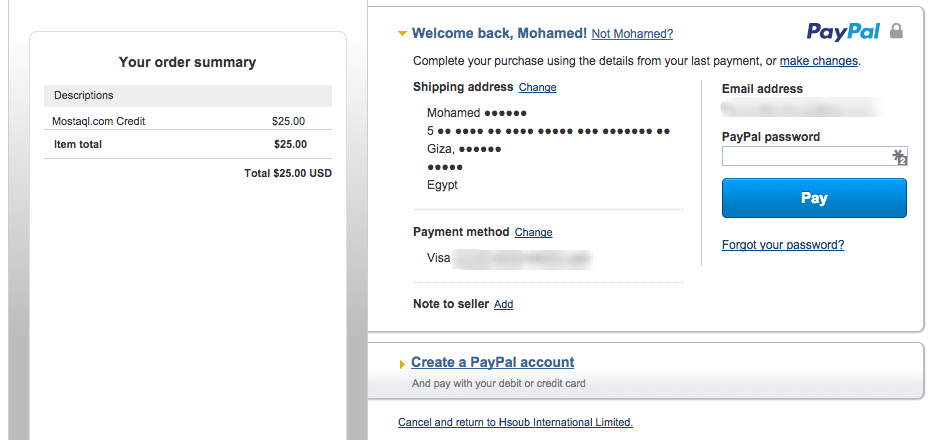The image size is (932, 440).
Task: Cancel and return to Hsoub International Limited
Action: tap(515, 422)
